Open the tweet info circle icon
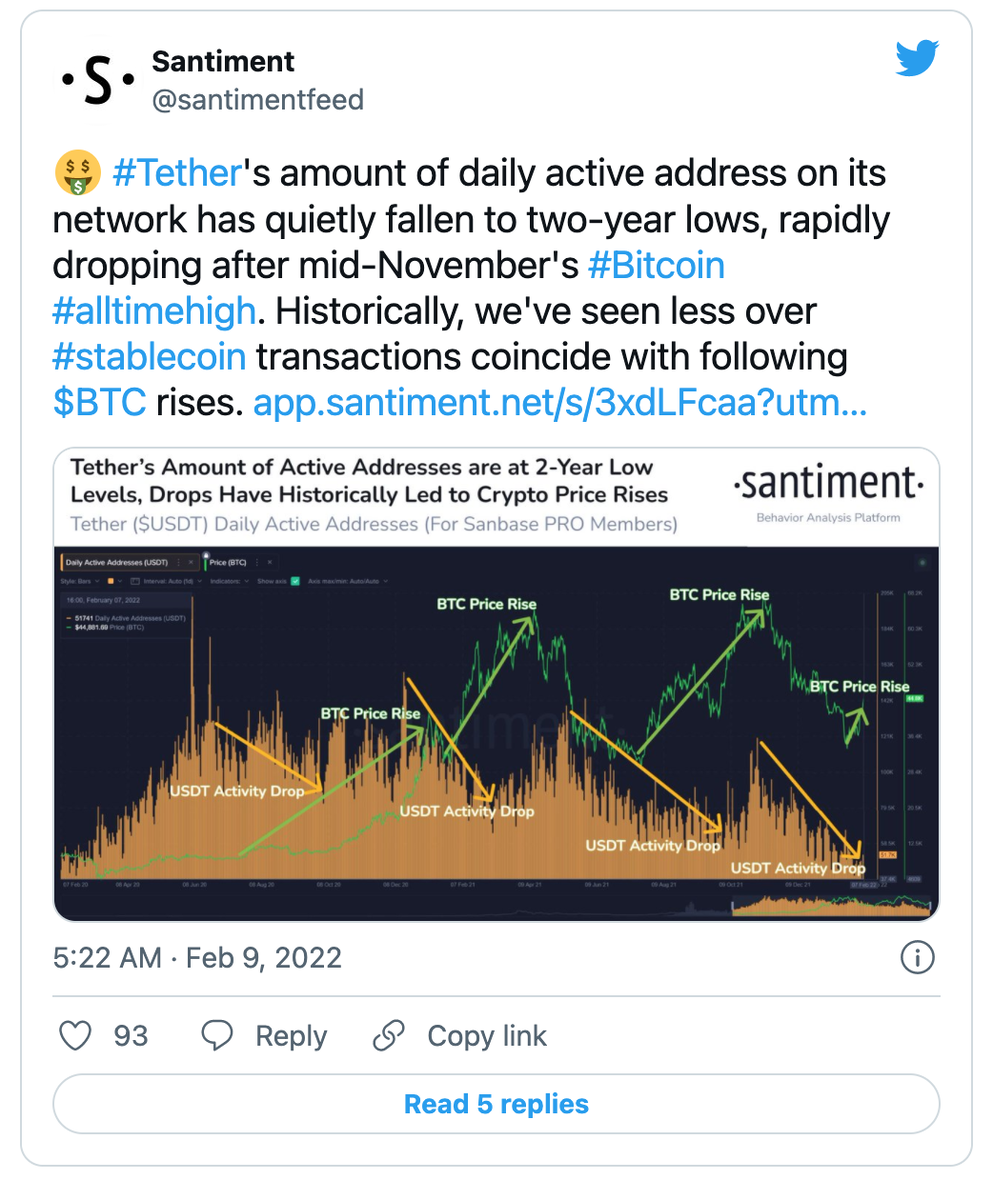Screen dimensions: 993x1200 point(917,957)
